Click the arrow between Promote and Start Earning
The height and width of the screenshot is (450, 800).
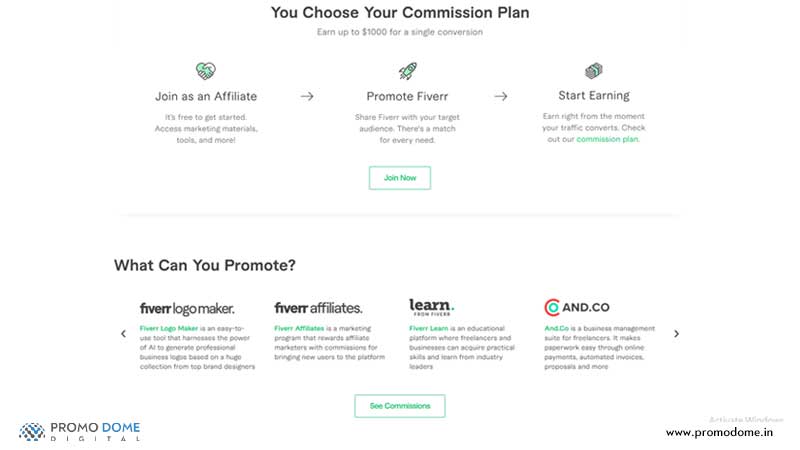pyautogui.click(x=501, y=96)
